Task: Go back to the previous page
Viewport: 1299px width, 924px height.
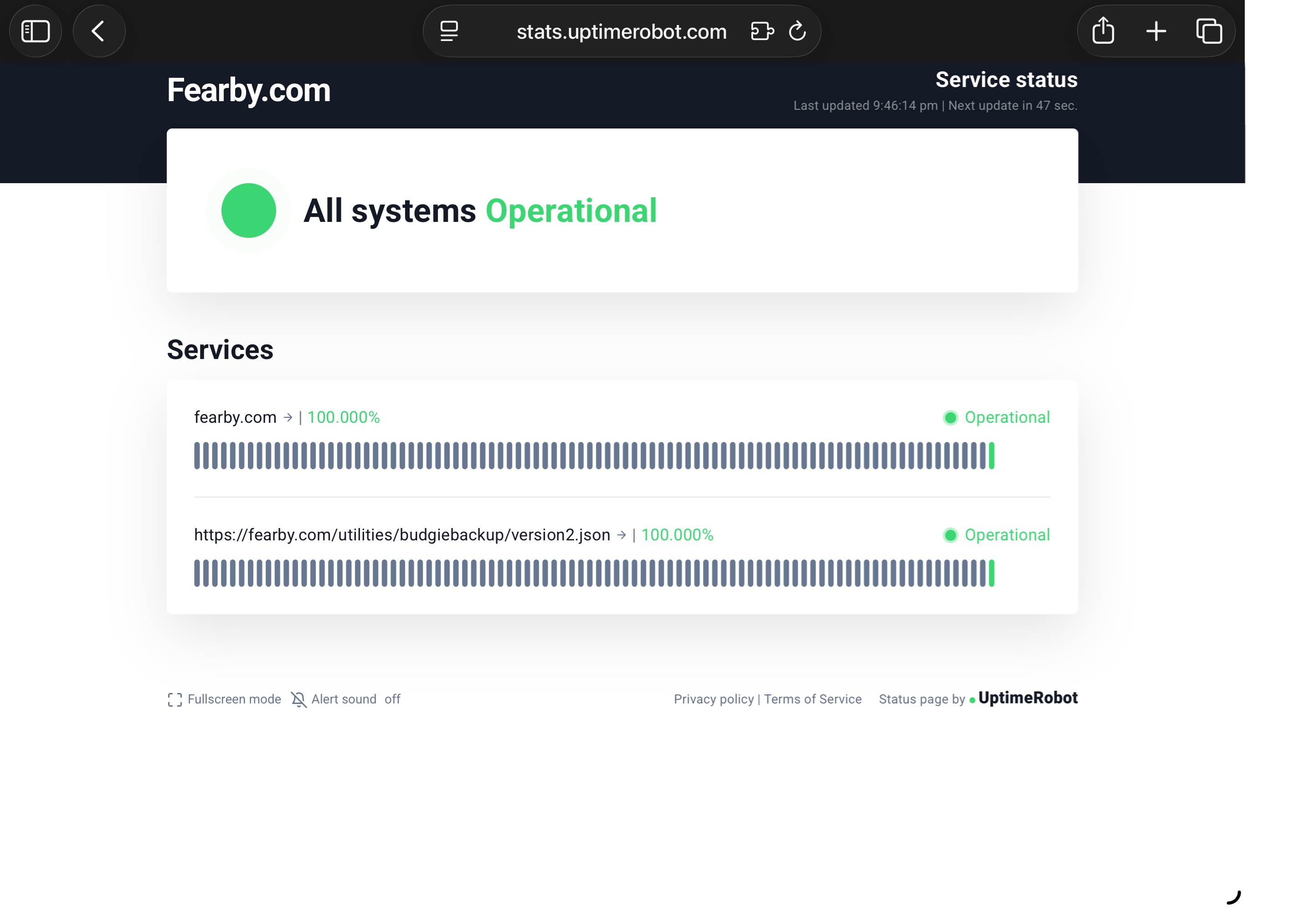Action: (99, 31)
